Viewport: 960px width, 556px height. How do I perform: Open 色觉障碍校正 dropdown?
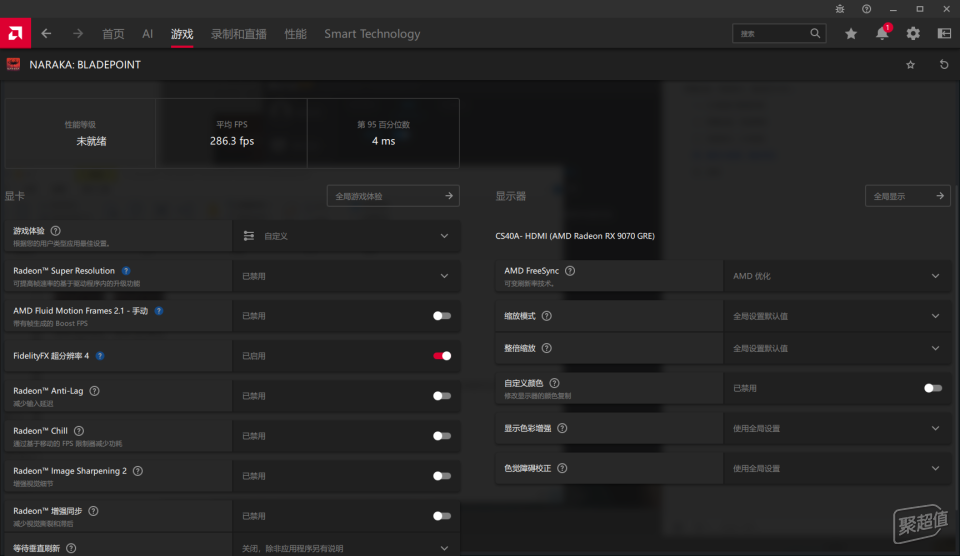[x=837, y=468]
